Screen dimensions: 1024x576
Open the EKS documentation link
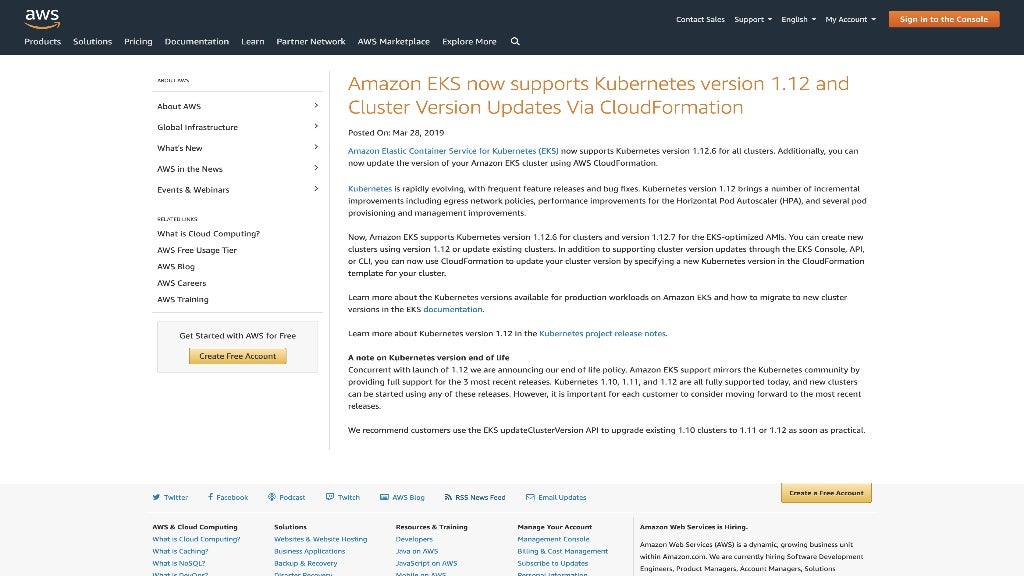[453, 310]
